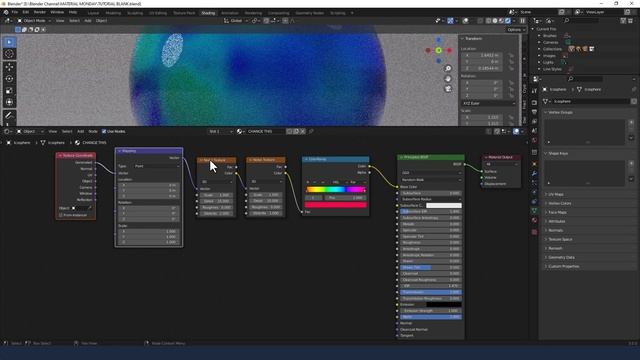Viewport: 640px width, 360px height.
Task: Open the Material properties tab
Action: pos(534,220)
